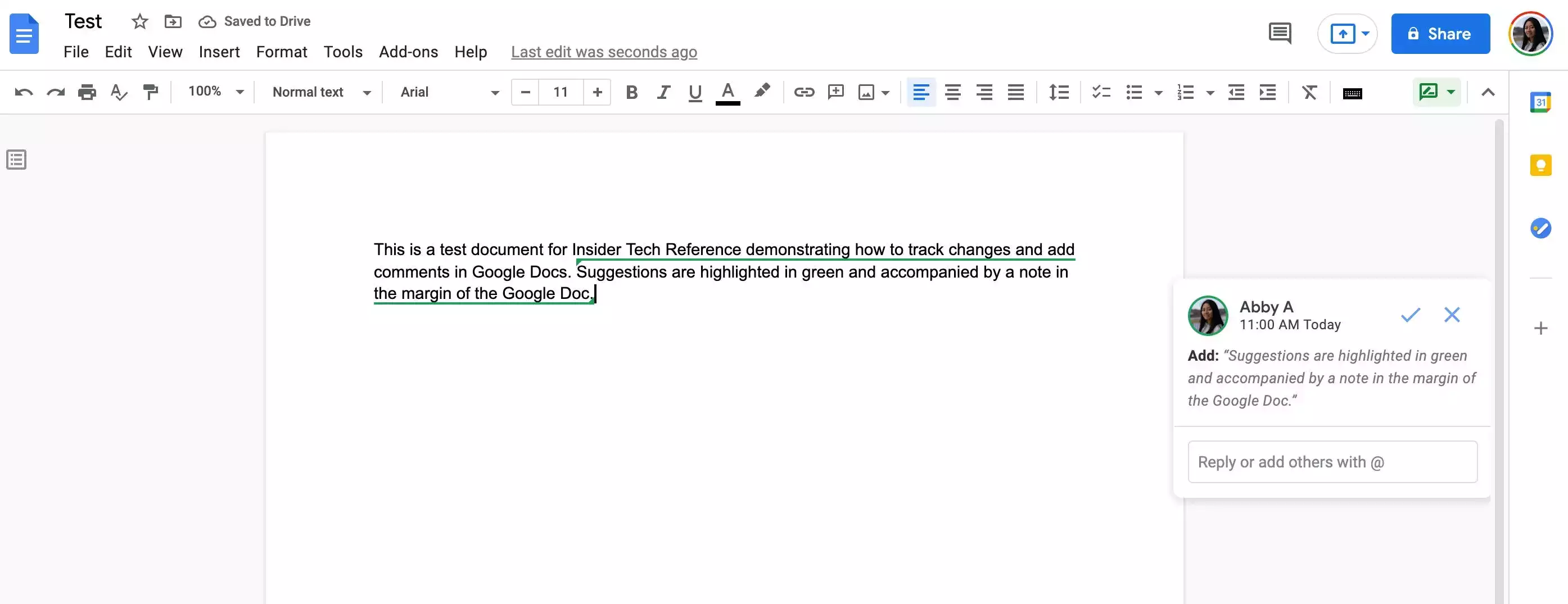The image size is (1568, 604).
Task: Select the paint format roller tool
Action: coord(150,93)
